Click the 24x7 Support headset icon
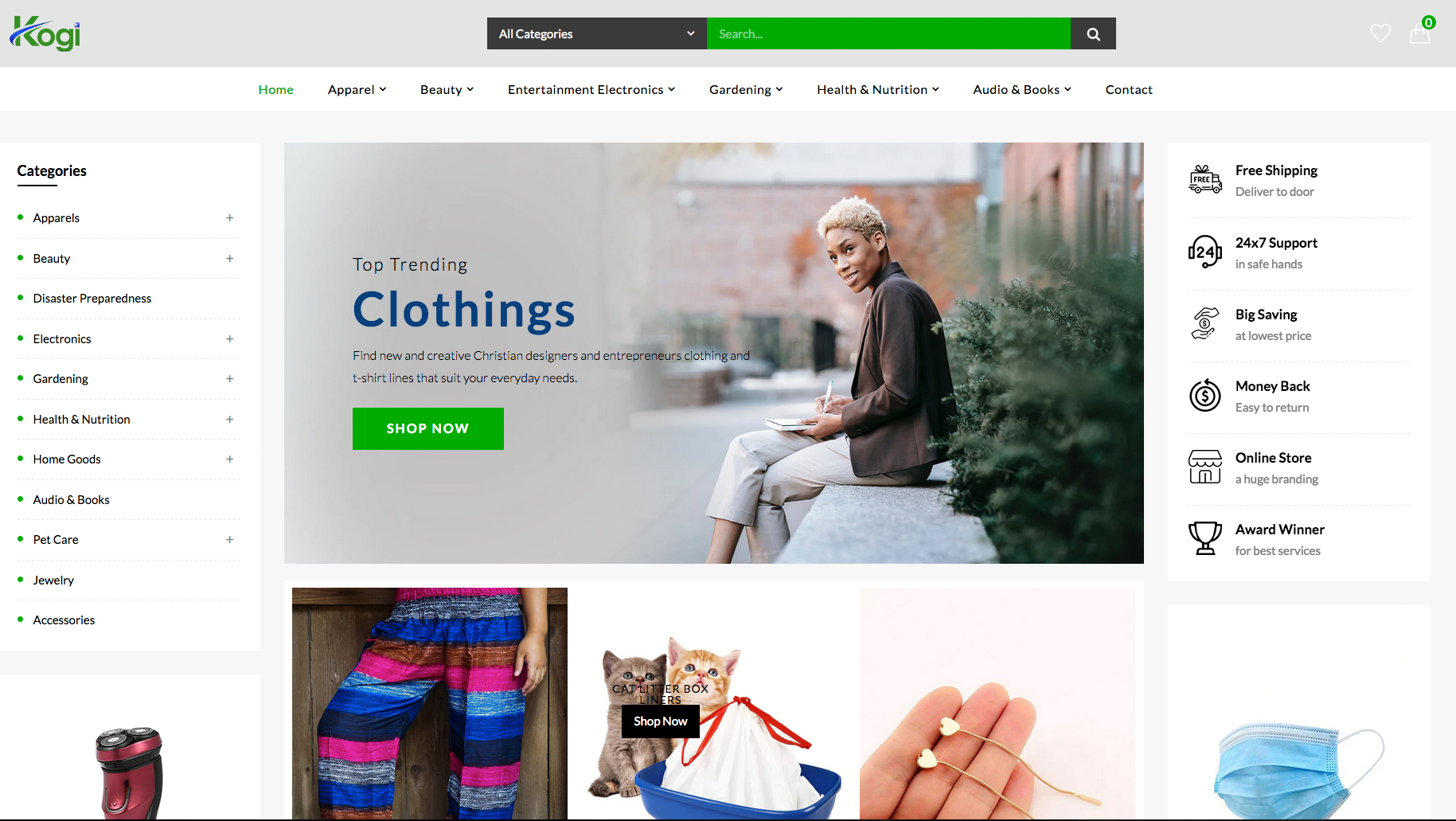Image resolution: width=1456 pixels, height=821 pixels. (x=1205, y=252)
